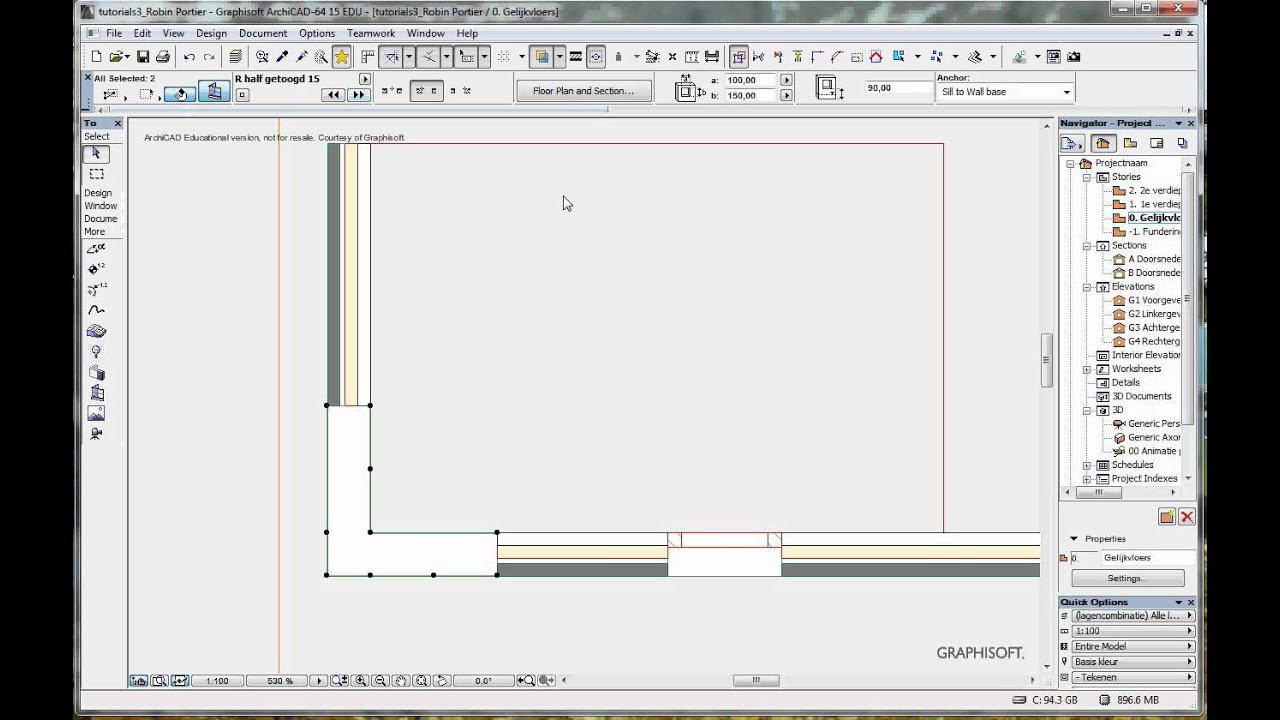Collapse the Properties section triangle
The width and height of the screenshot is (1280, 720).
coord(1074,539)
